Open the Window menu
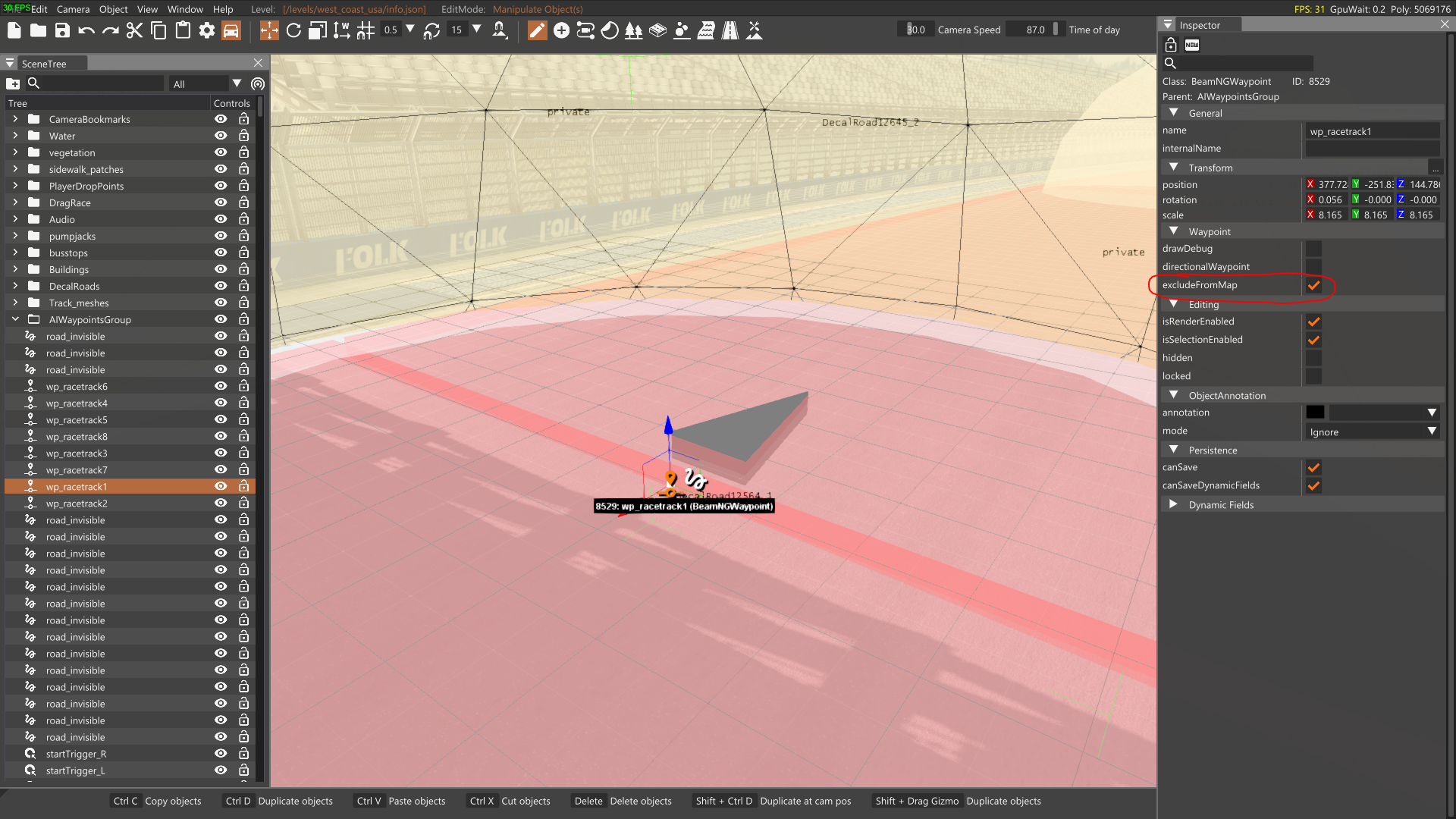The image size is (1456, 819). tap(185, 9)
